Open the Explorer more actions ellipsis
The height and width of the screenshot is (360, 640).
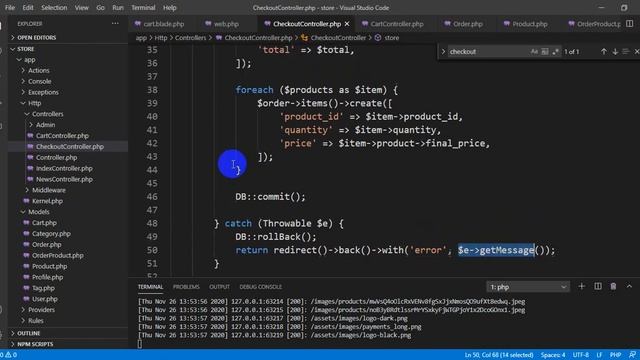tap(115, 24)
